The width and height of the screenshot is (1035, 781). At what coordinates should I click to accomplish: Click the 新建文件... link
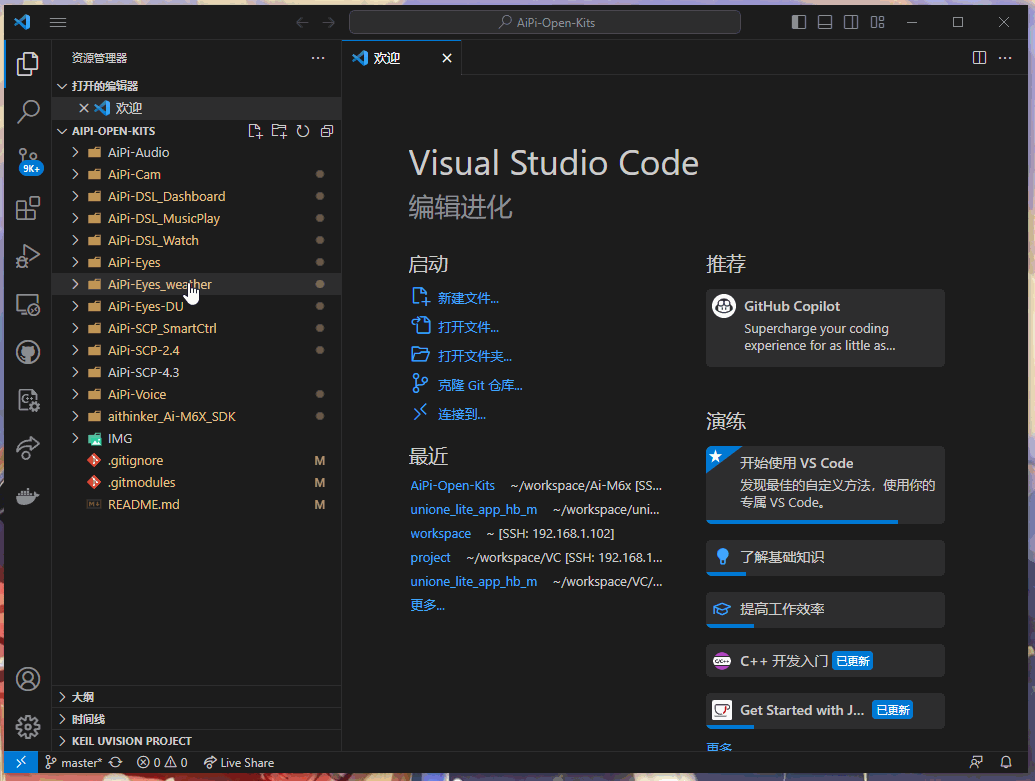click(468, 298)
